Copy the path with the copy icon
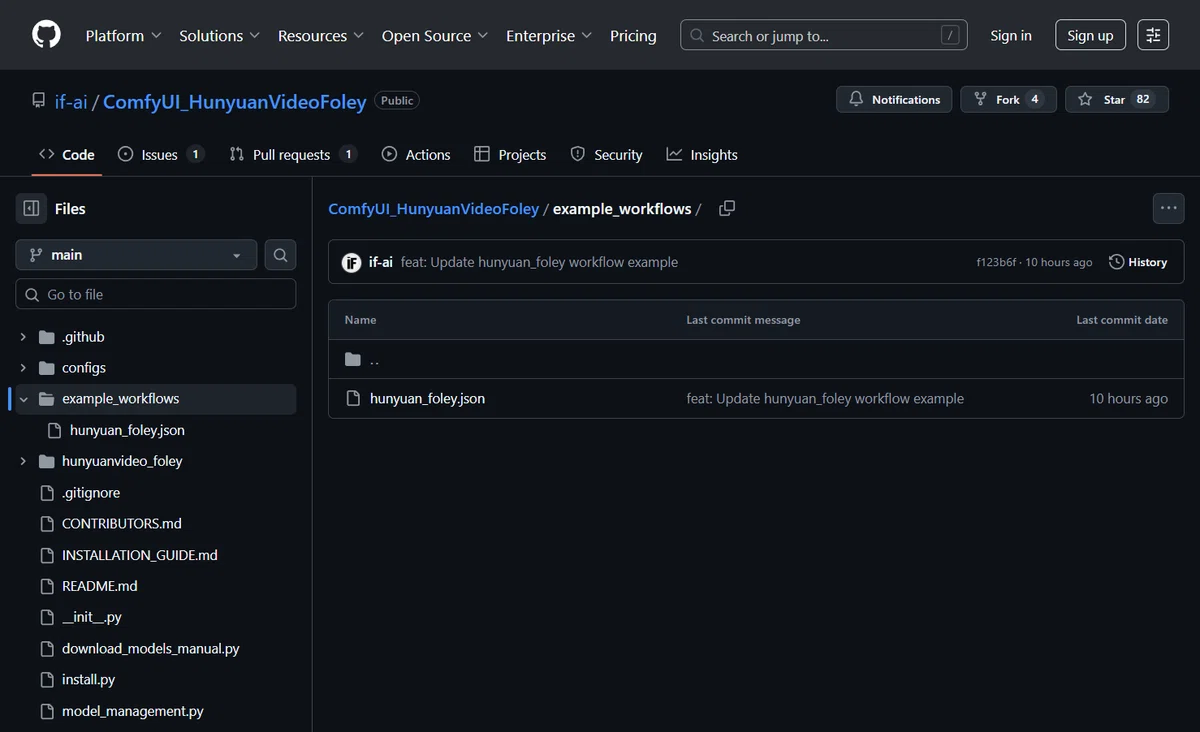This screenshot has height=732, width=1200. (x=727, y=208)
